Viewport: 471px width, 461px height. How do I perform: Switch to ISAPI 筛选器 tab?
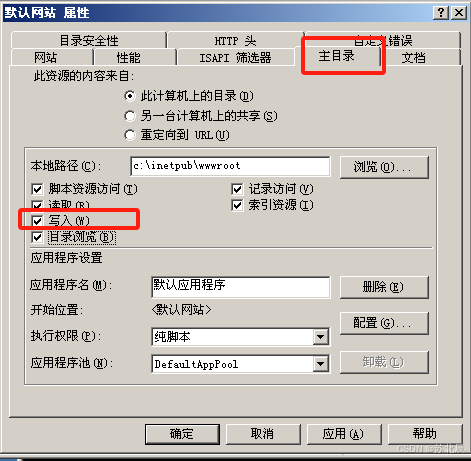235,57
